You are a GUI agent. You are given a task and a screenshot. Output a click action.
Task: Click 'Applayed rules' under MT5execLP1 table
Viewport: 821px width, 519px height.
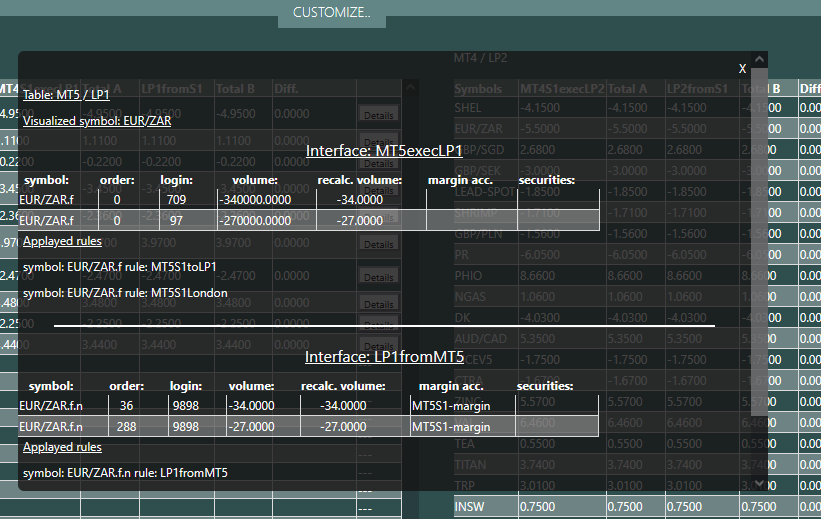[x=62, y=241]
